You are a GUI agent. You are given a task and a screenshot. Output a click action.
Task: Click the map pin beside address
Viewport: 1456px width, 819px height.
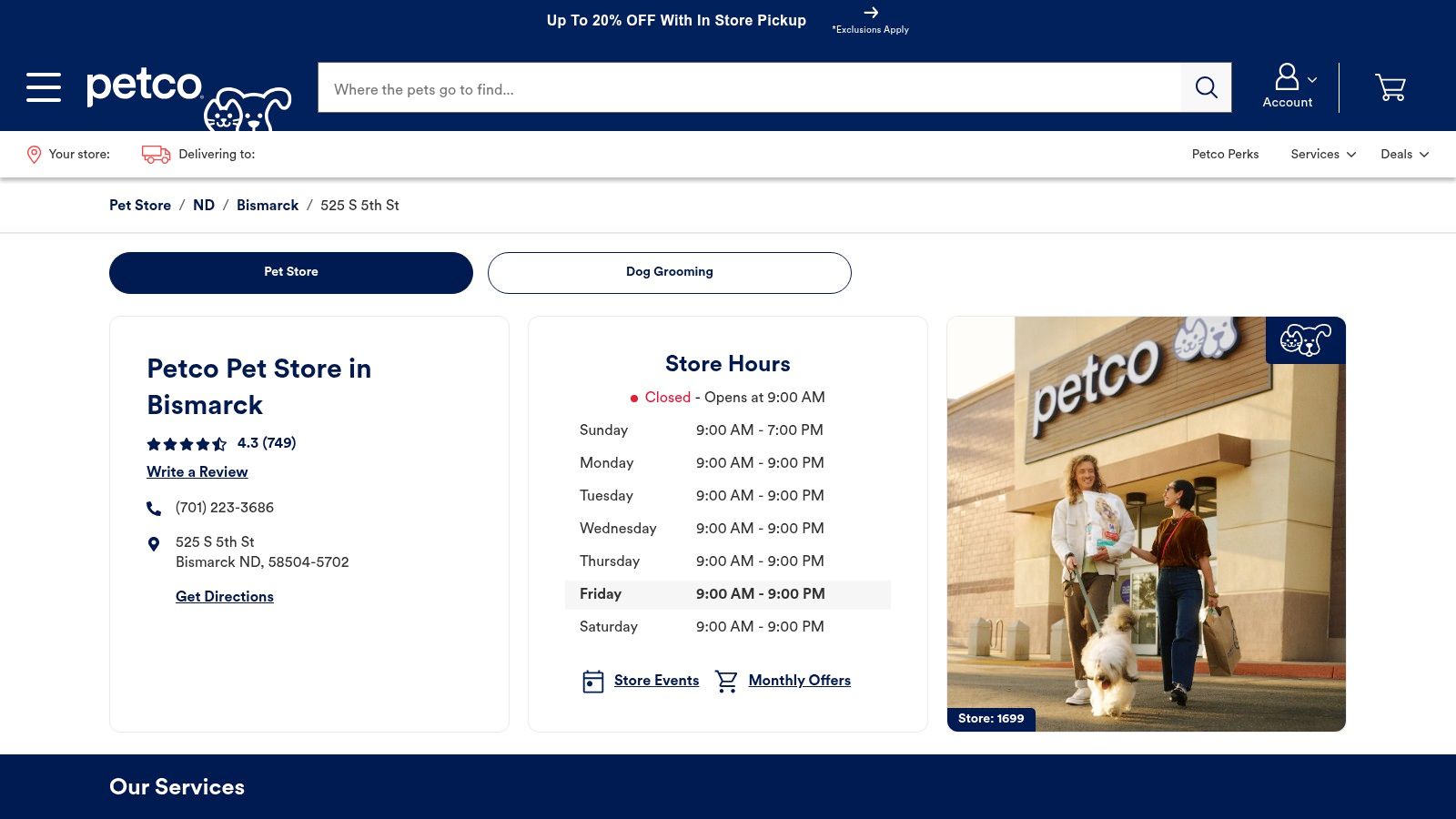tap(154, 544)
